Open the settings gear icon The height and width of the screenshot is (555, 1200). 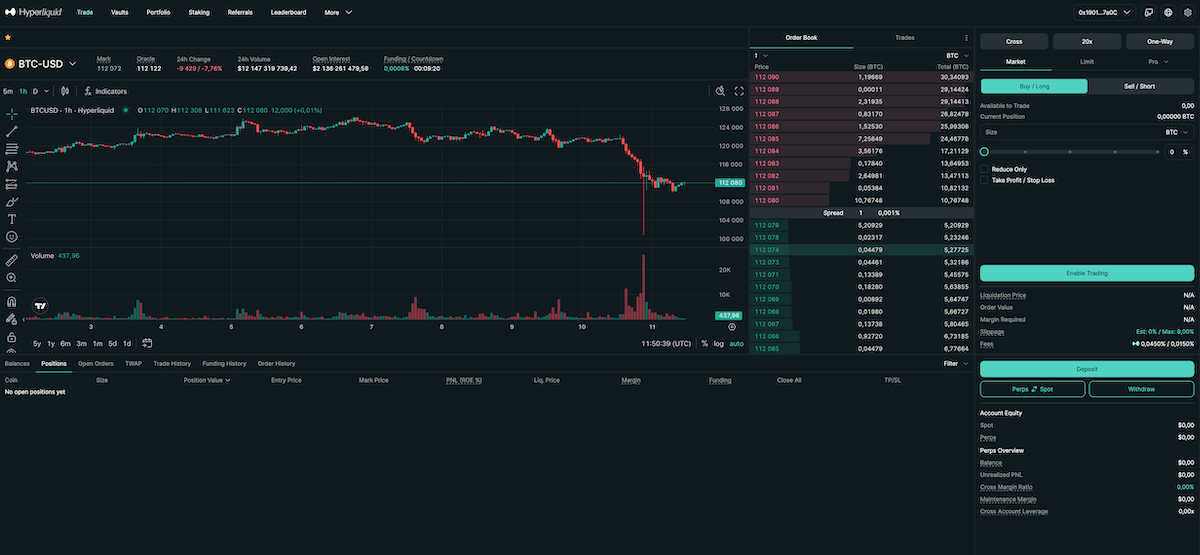click(x=1187, y=13)
